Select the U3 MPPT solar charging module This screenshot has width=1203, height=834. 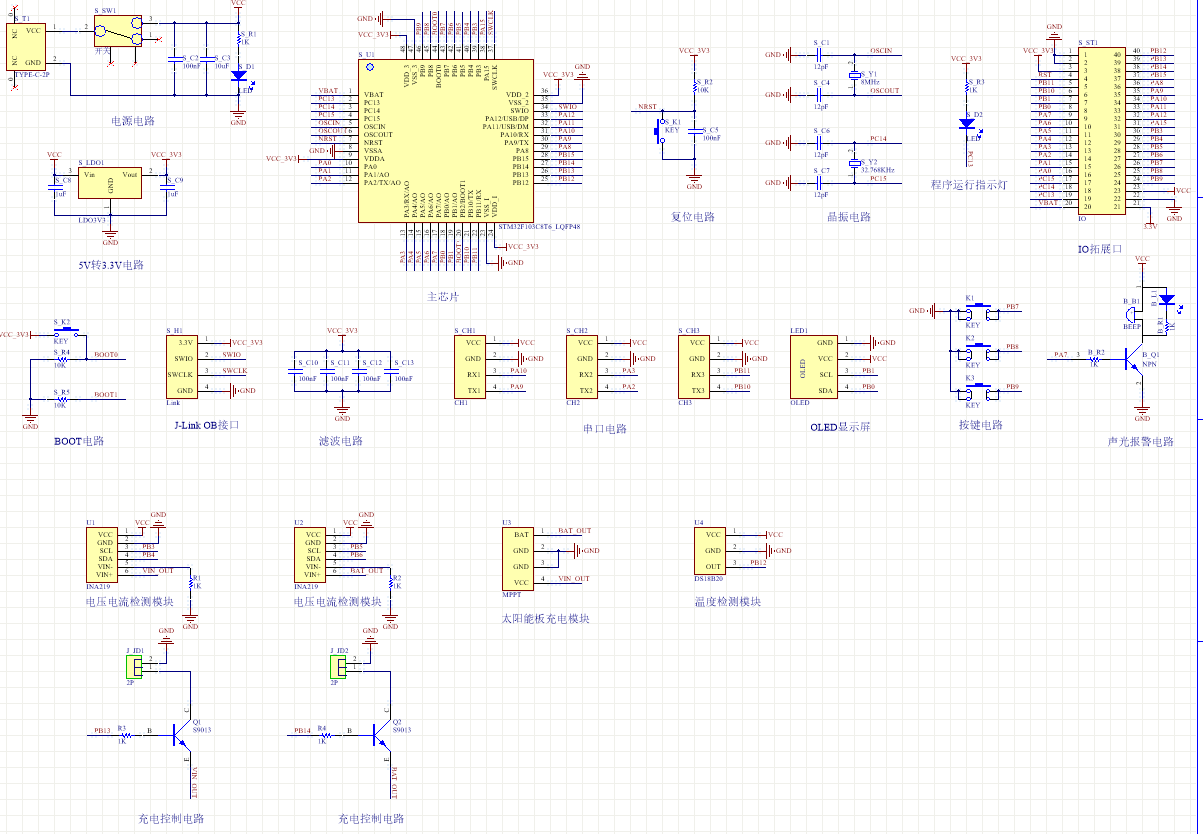pyautogui.click(x=516, y=558)
